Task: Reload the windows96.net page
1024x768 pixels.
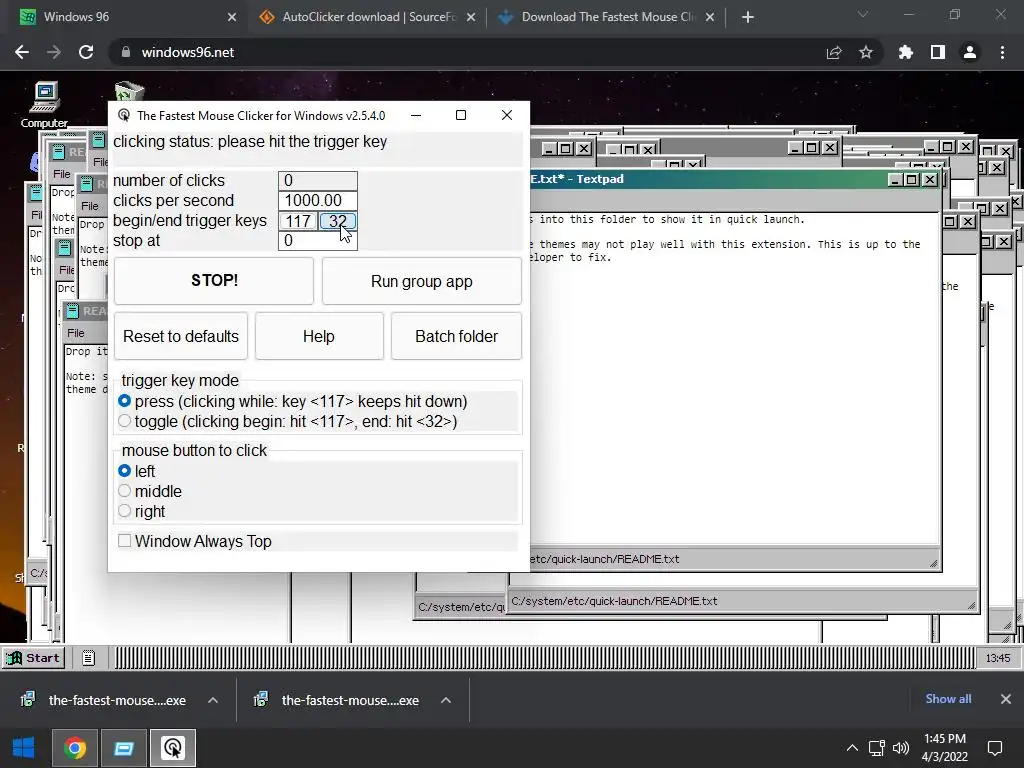Action: (86, 52)
